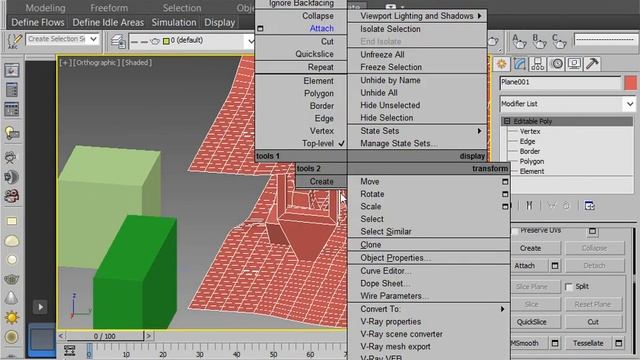The image size is (640, 360).
Task: Toggle the Split checkbox
Action: click(569, 287)
